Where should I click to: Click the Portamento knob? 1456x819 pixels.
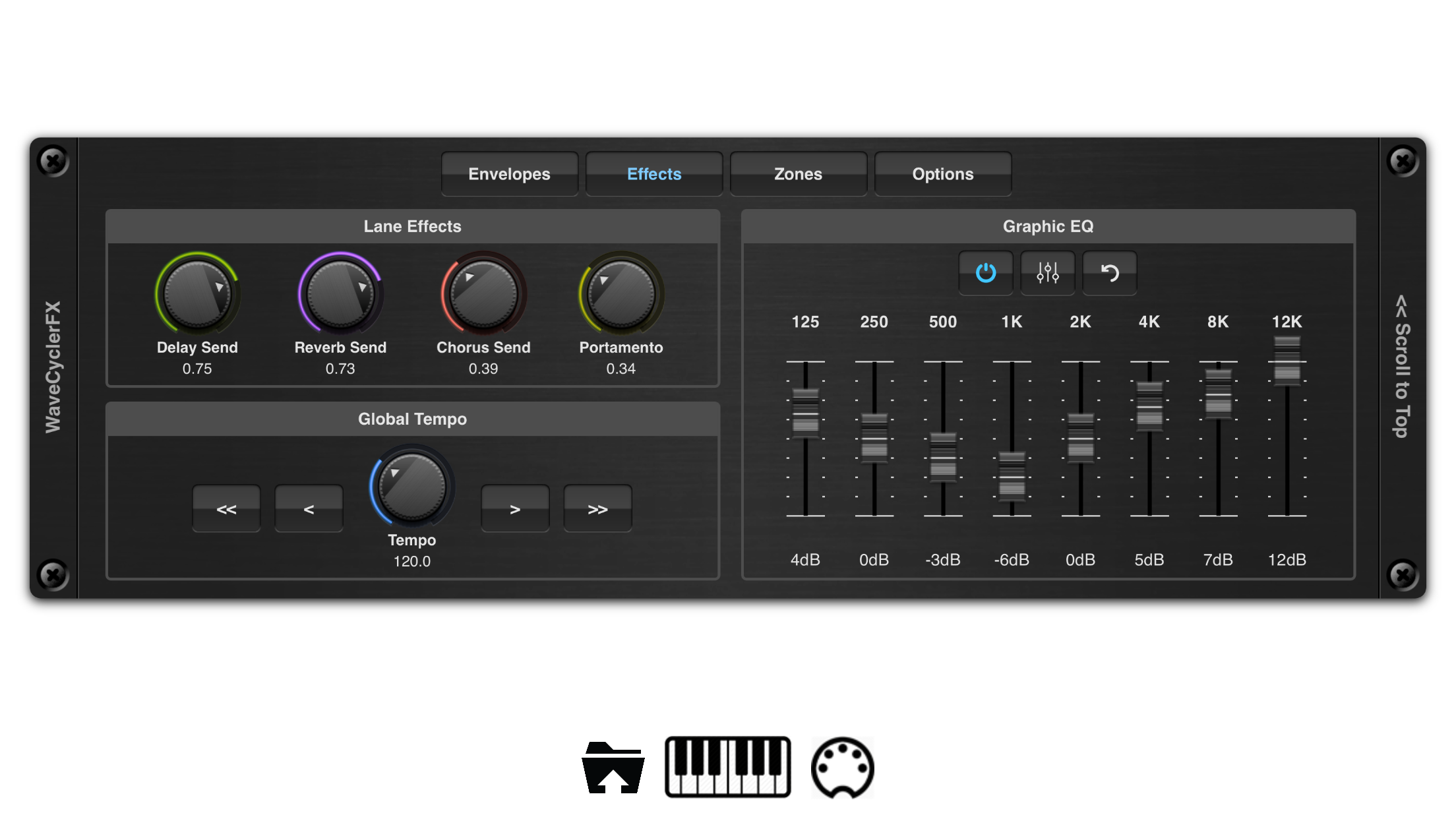pos(621,294)
